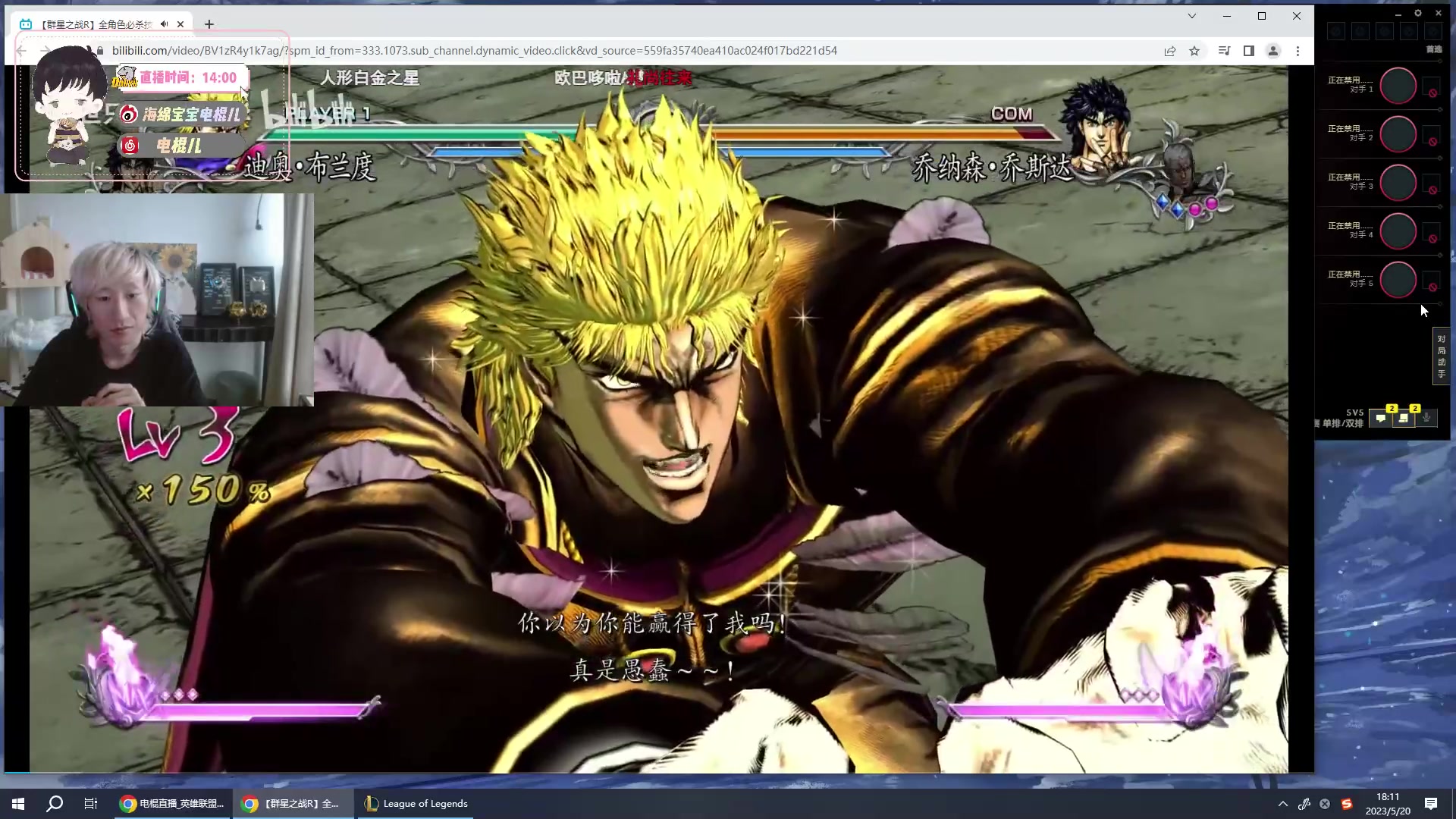The image size is (1456, 819).
Task: Click the banned champion slot beside 对手 4
Action: coord(1431,233)
